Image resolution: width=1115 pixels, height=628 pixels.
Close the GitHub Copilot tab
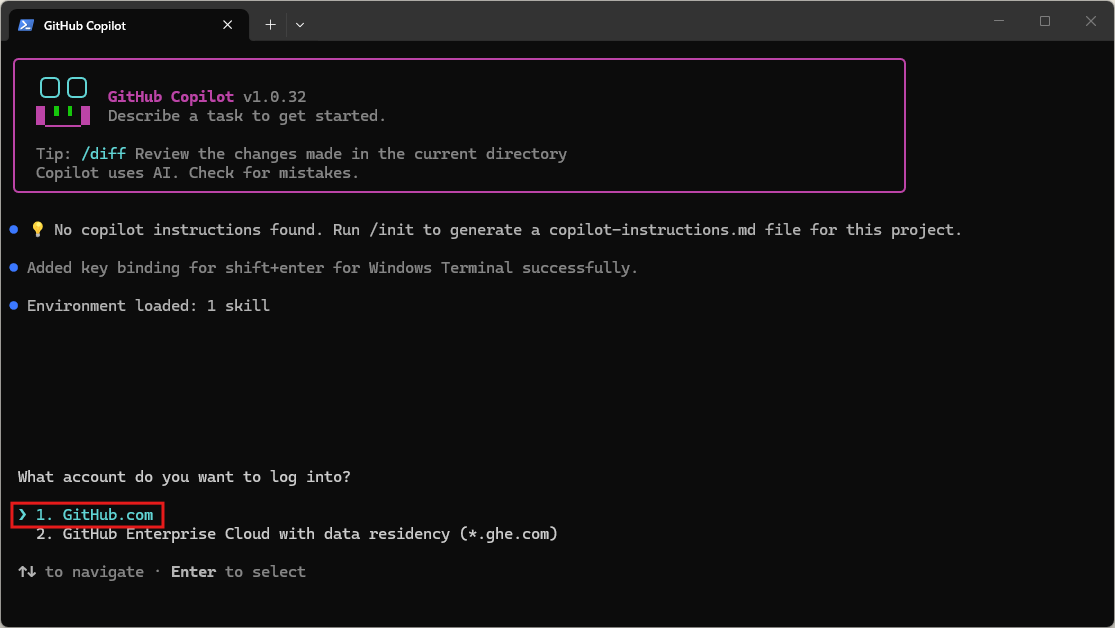coord(230,25)
